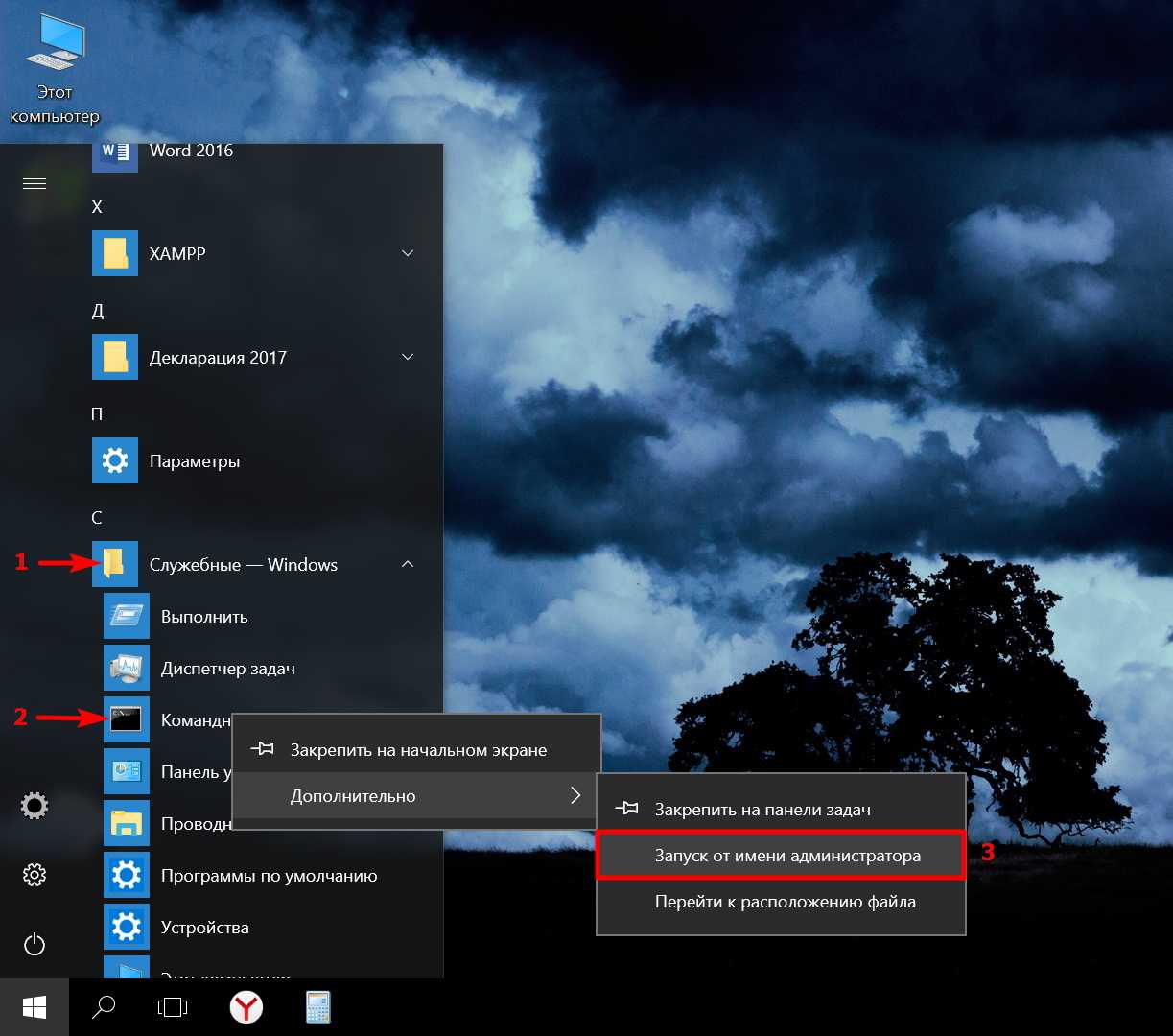Viewport: 1173px width, 1036px height.
Task: Choose Закрепить на панели задач
Action: tap(762, 810)
